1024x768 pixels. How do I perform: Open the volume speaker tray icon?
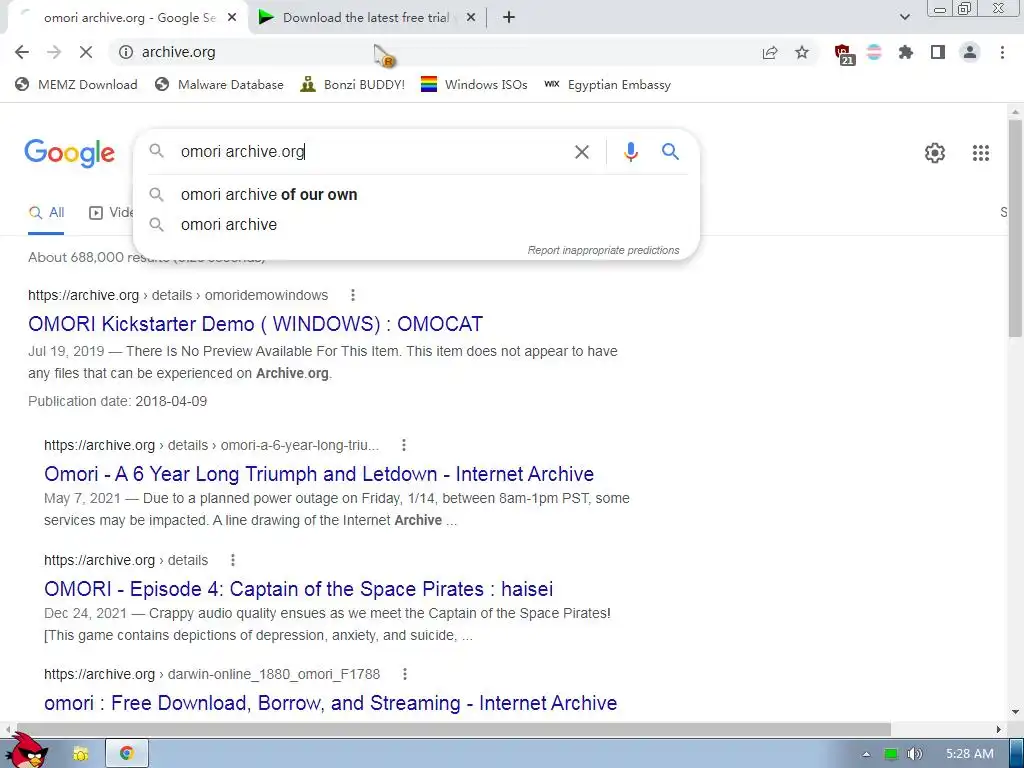[914, 754]
